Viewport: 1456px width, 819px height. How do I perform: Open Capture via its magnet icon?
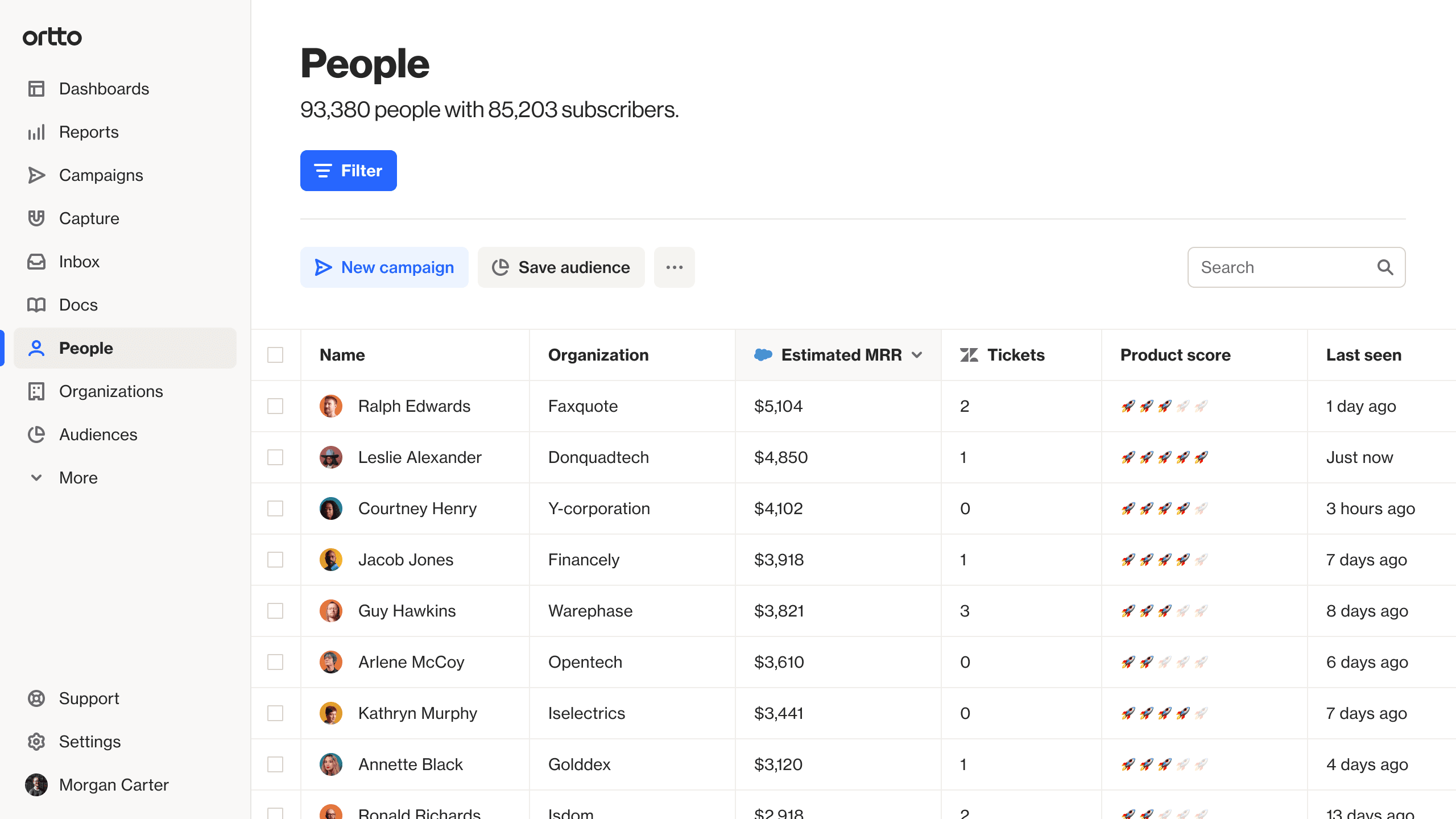pyautogui.click(x=36, y=218)
